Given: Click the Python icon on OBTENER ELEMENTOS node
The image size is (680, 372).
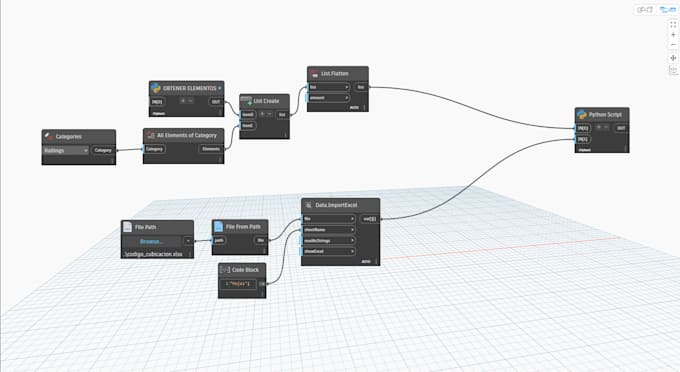Looking at the screenshot, I should click(x=156, y=88).
